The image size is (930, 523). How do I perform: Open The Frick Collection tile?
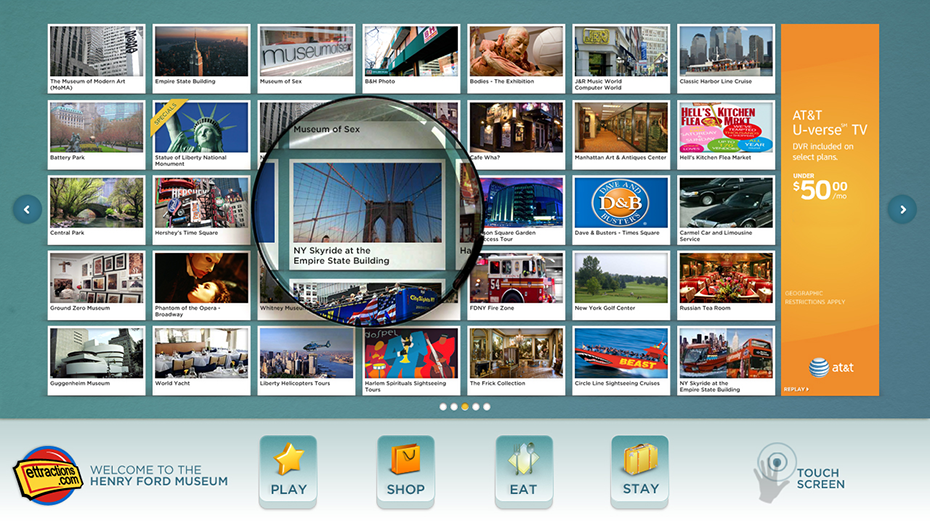pyautogui.click(x=516, y=361)
